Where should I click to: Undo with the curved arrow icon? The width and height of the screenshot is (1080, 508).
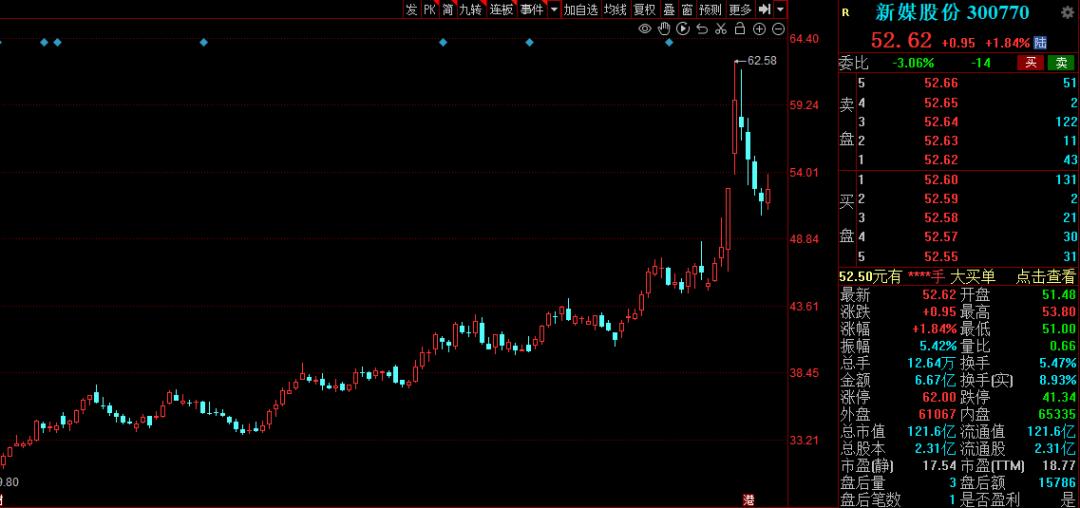(x=702, y=29)
